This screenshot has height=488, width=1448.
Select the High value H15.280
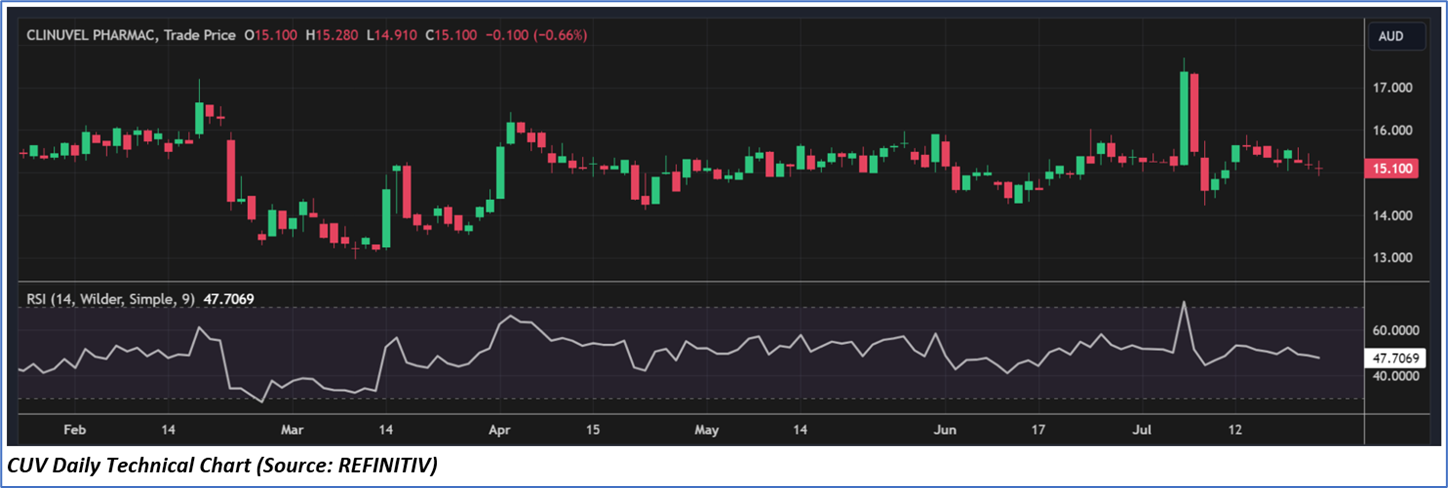332,35
